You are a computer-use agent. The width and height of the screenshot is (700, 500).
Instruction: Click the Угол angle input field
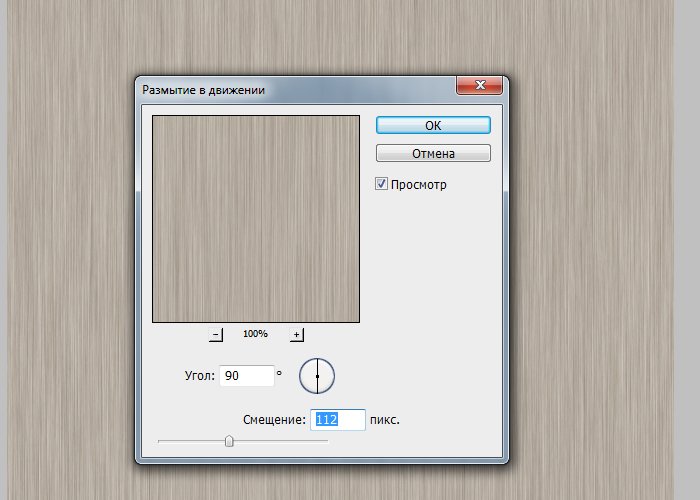point(246,375)
